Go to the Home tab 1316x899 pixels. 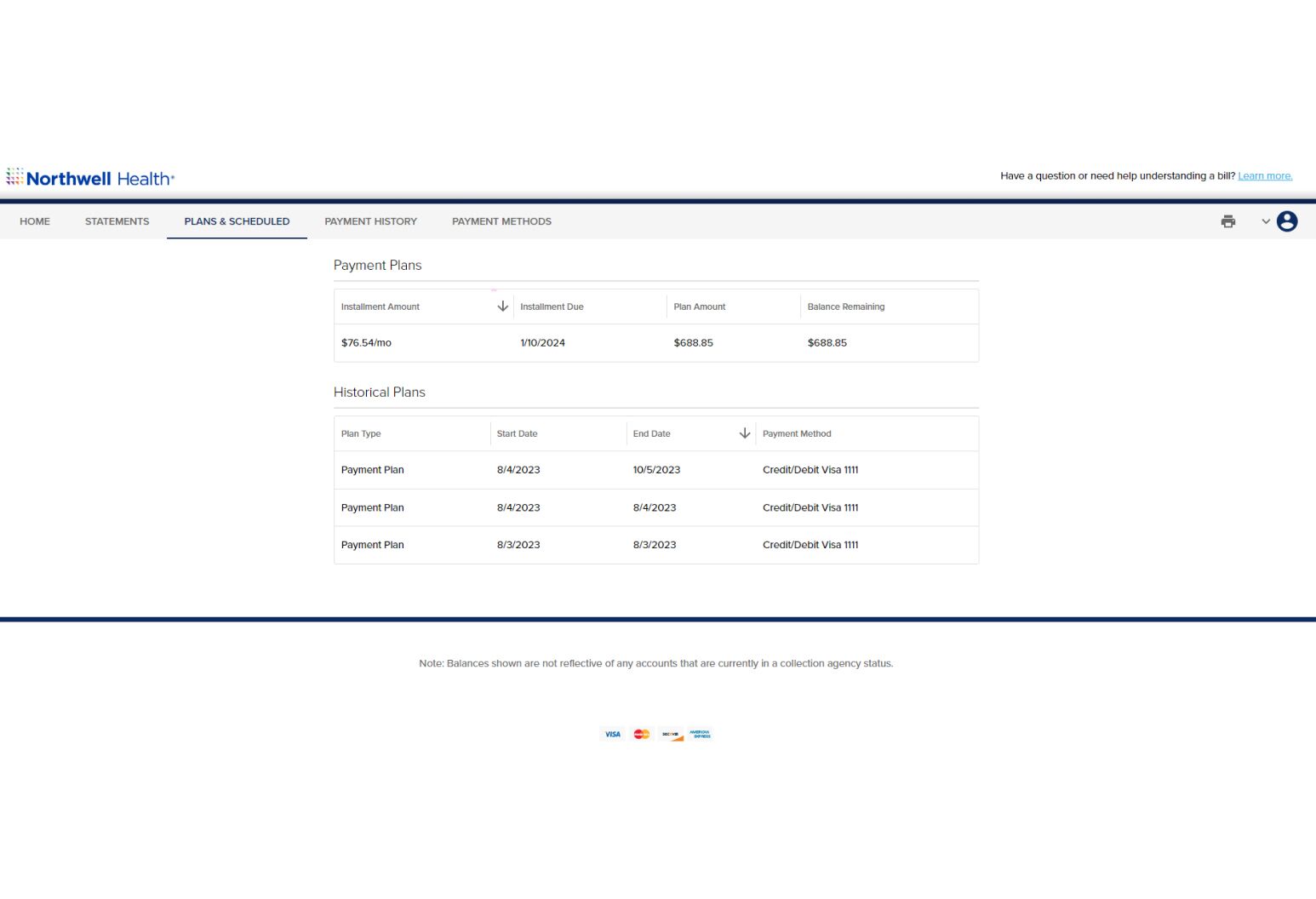click(x=35, y=221)
